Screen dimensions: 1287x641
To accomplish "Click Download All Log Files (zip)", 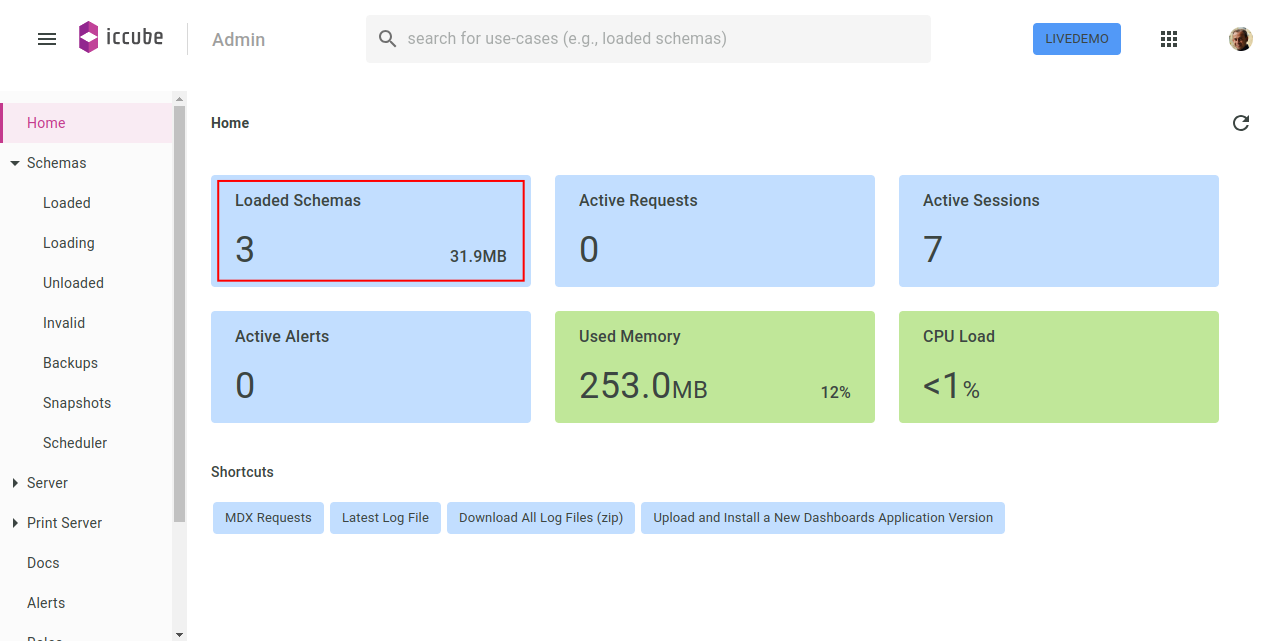I will pyautogui.click(x=540, y=518).
